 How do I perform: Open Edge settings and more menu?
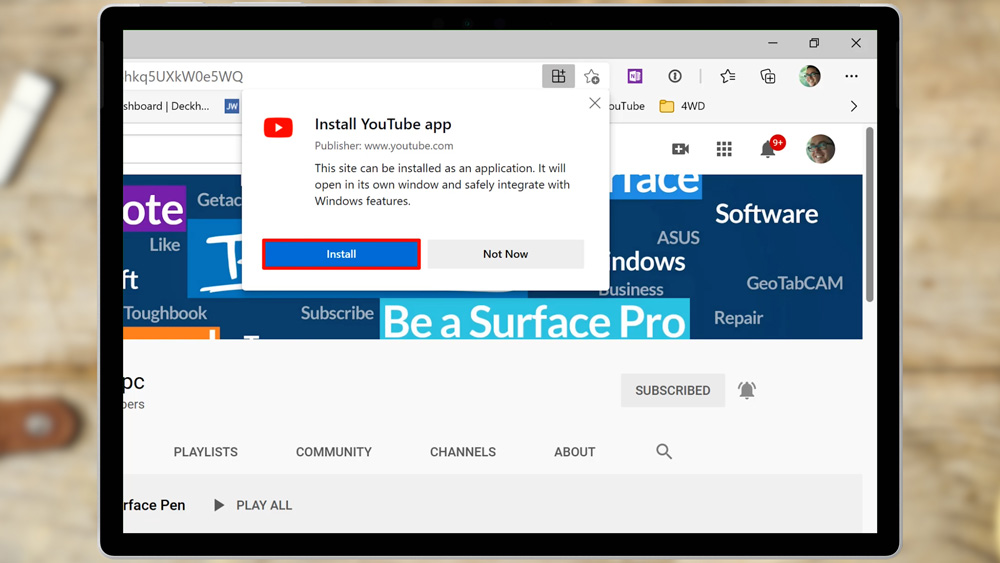coord(851,76)
